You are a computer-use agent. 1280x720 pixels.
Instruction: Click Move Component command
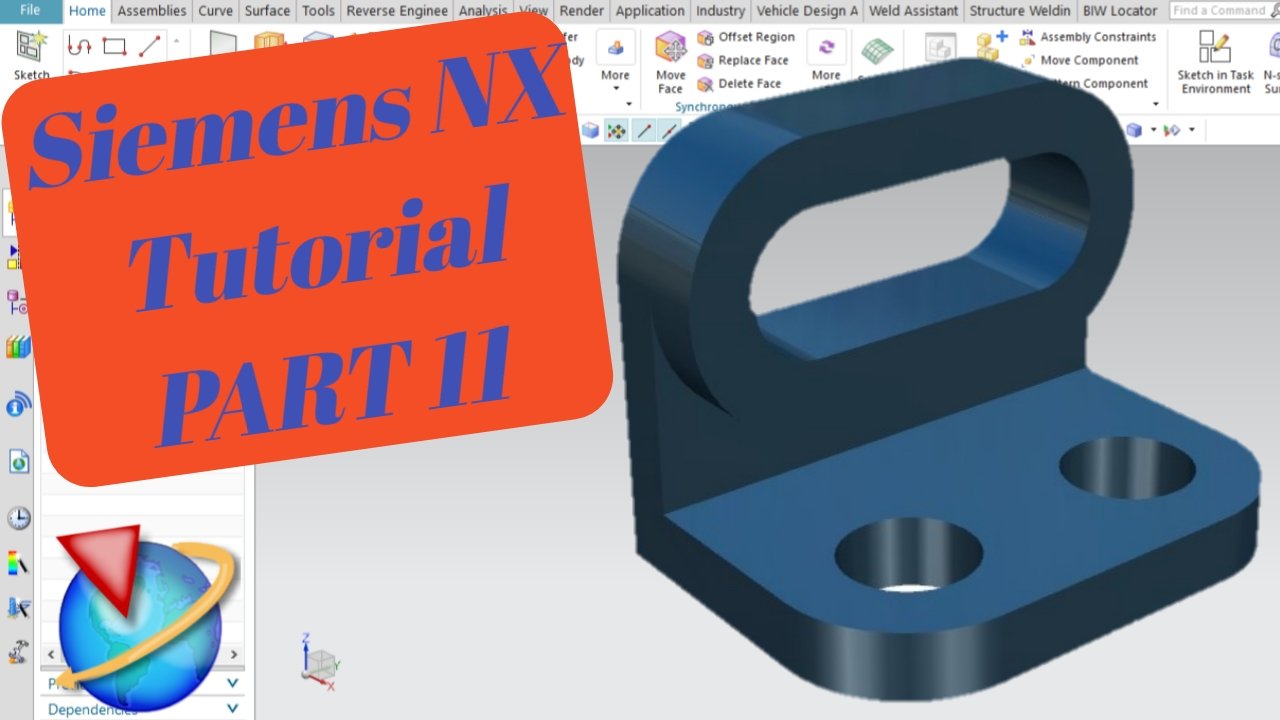[1080, 60]
